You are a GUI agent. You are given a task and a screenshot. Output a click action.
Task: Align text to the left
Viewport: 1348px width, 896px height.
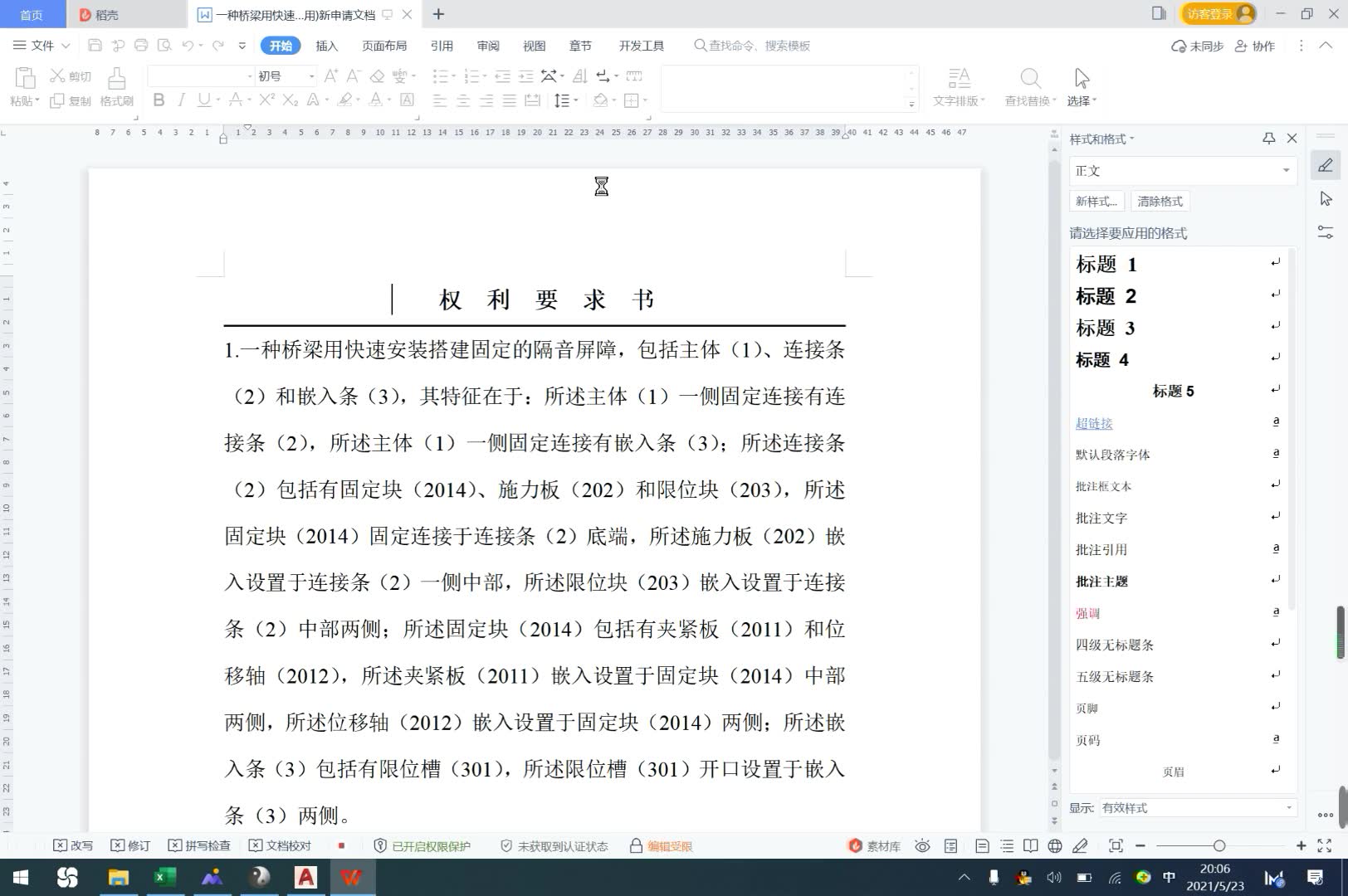tap(440, 100)
